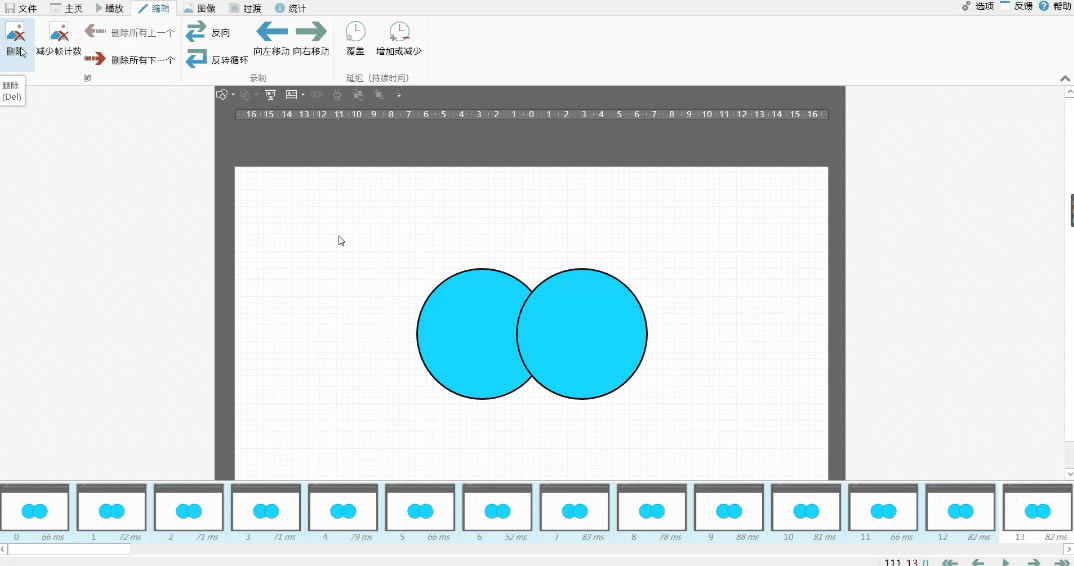Click the play button in bottom controls
Viewport: 1074px width, 566px height.
[x=1006, y=563]
